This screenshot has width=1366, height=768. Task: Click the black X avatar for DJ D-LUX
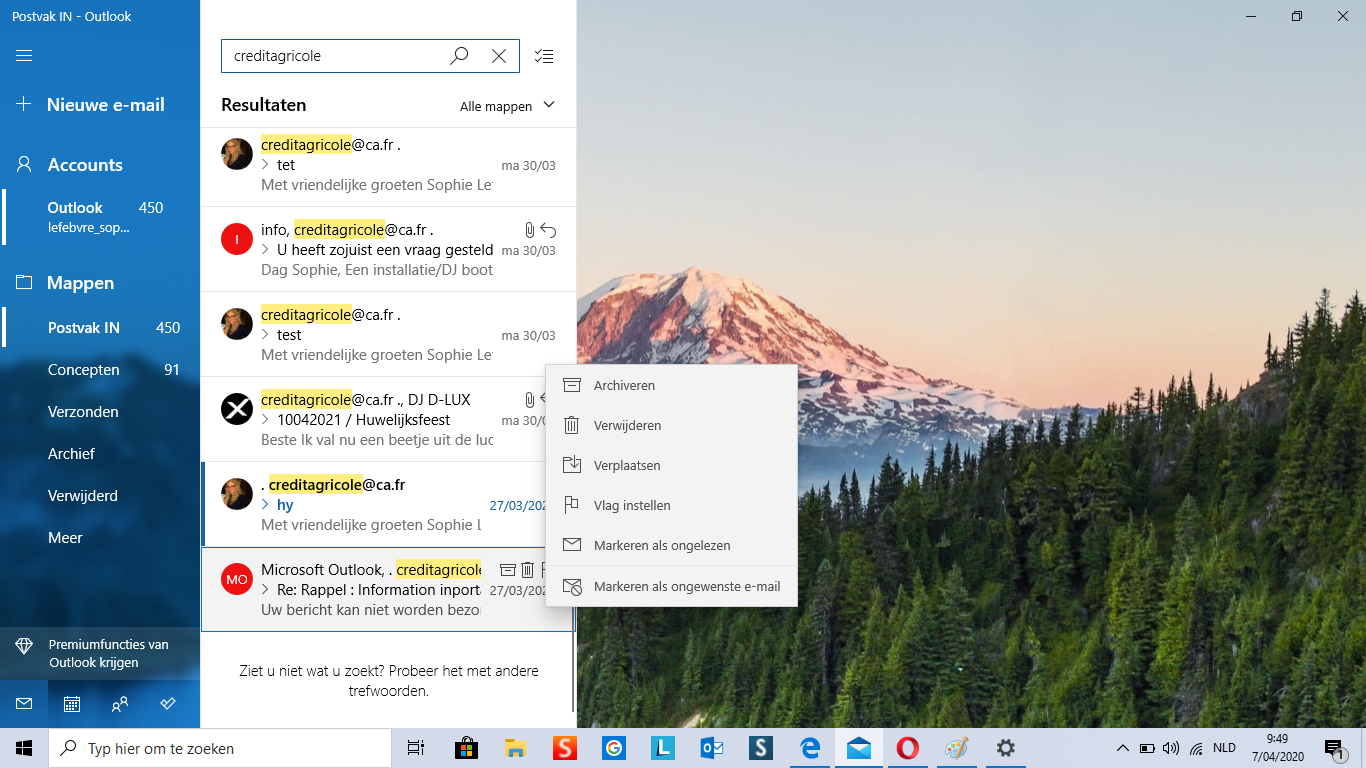coord(237,409)
